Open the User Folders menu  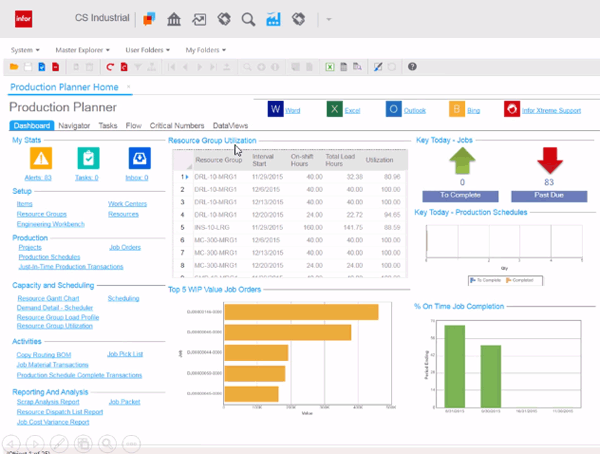[x=147, y=50]
